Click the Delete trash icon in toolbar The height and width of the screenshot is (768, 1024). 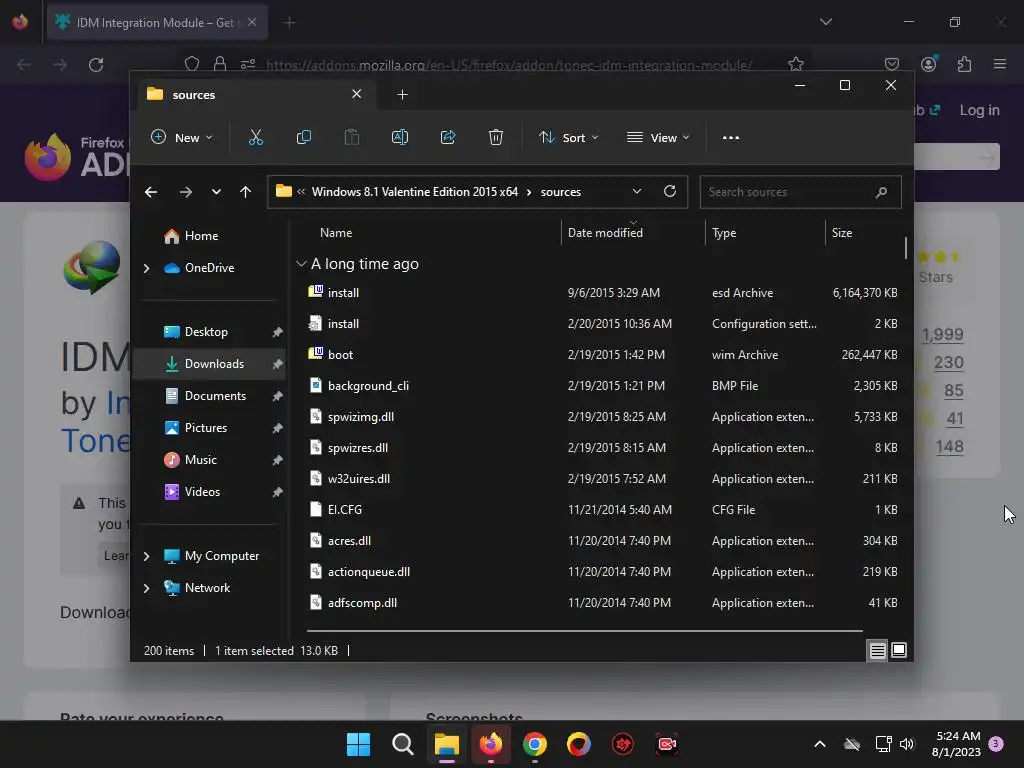coord(496,137)
